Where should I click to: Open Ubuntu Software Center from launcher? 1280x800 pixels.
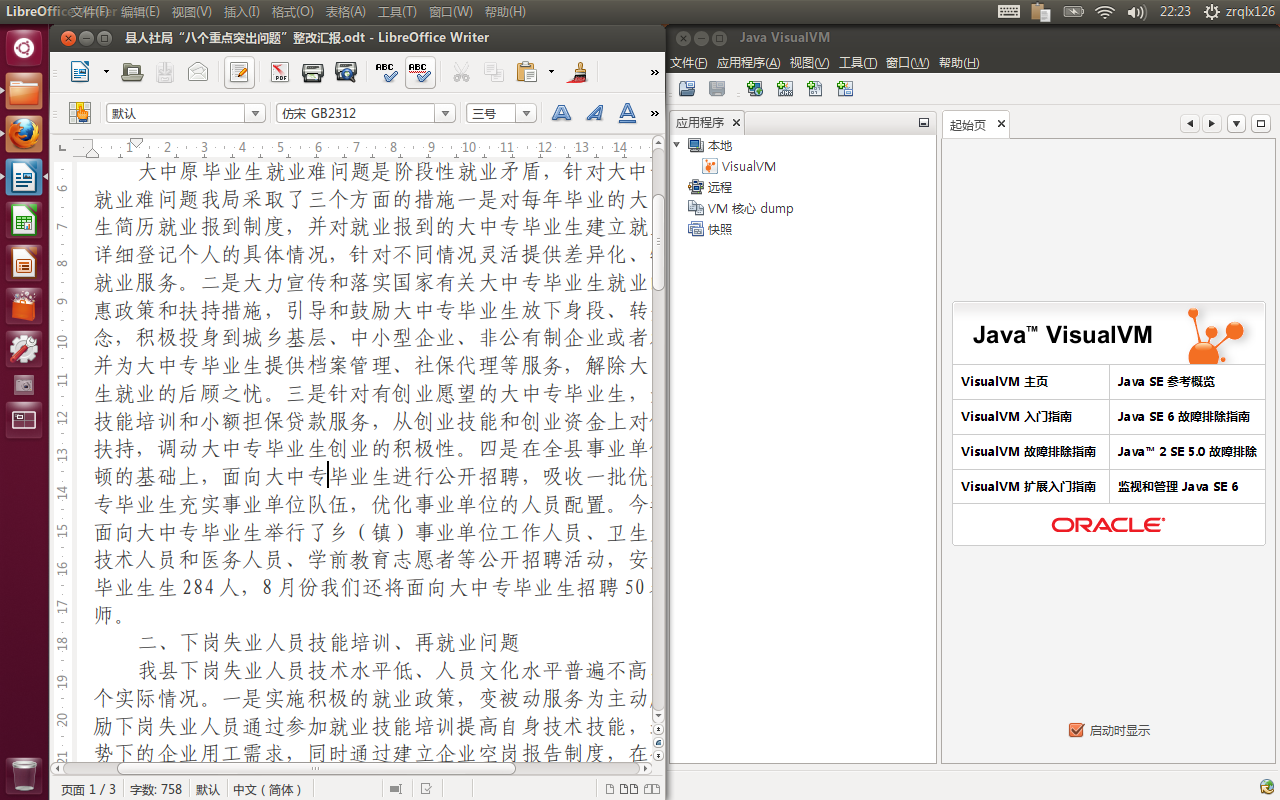pos(24,305)
